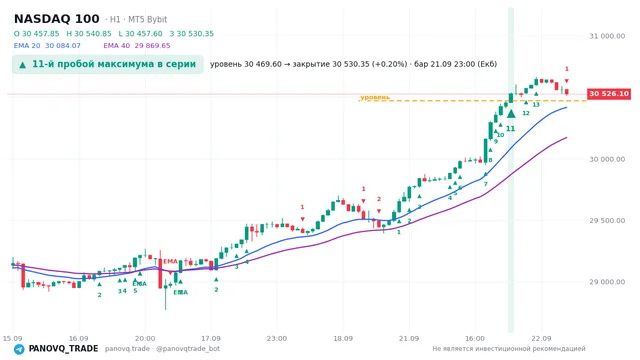Click the 21.09 date axis label
This screenshot has height=360, width=640.
409,338
